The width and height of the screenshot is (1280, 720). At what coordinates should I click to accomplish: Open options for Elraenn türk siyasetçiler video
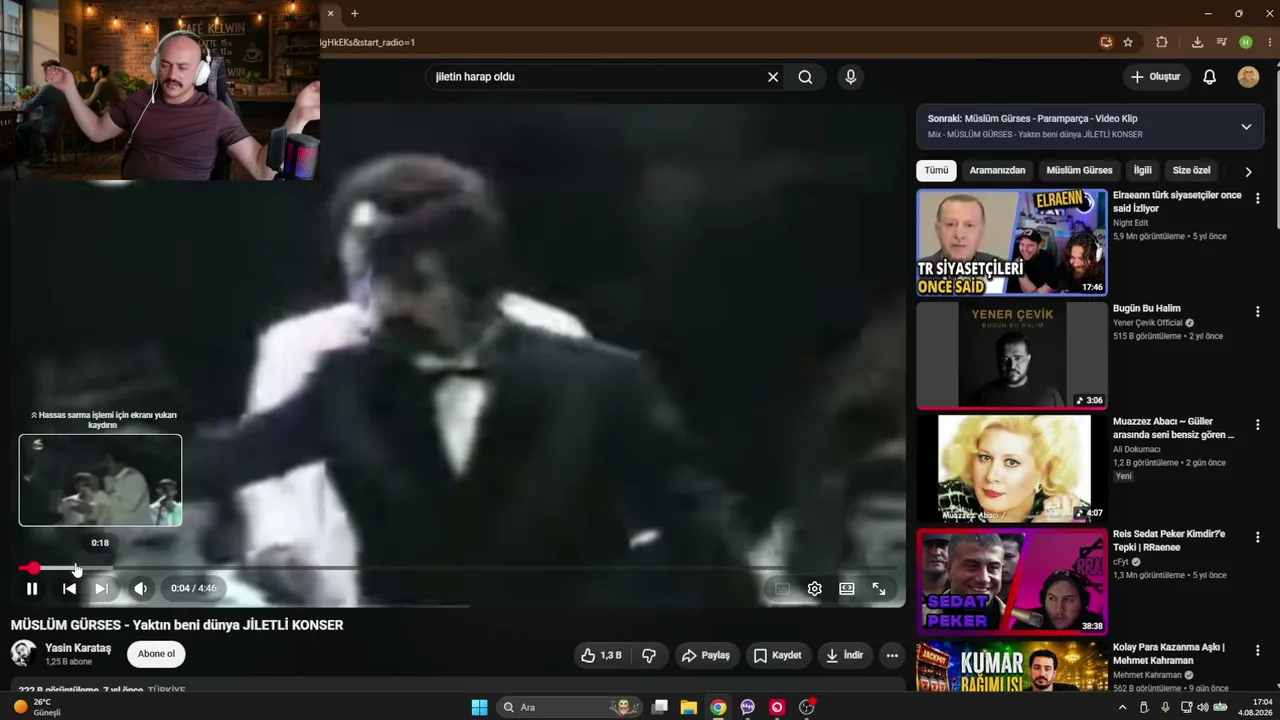pos(1258,199)
